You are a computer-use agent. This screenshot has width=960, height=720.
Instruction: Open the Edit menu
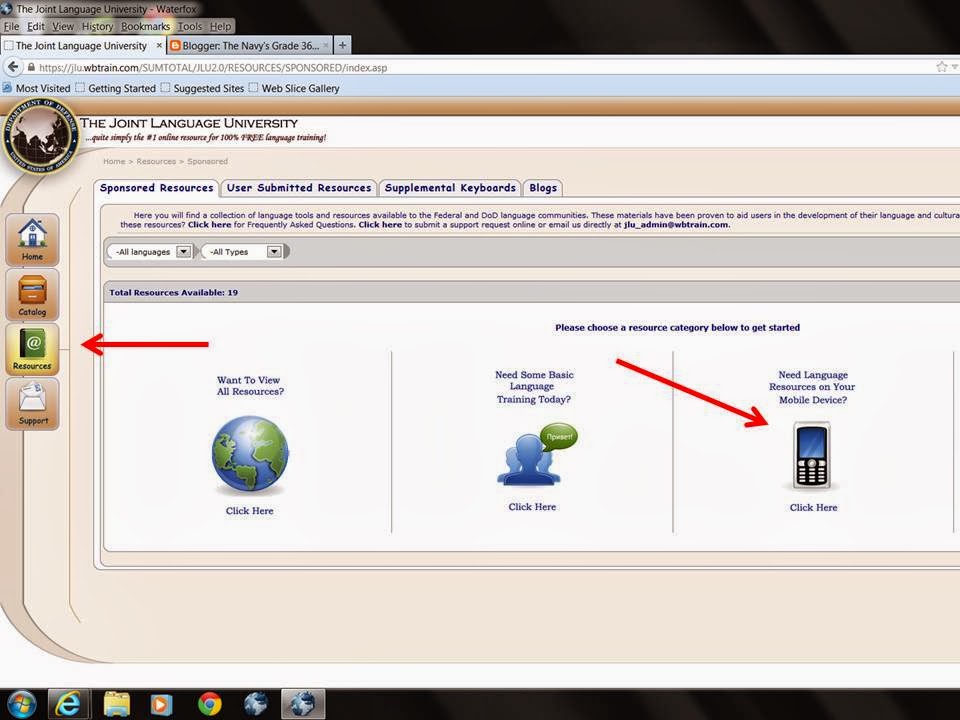[36, 26]
